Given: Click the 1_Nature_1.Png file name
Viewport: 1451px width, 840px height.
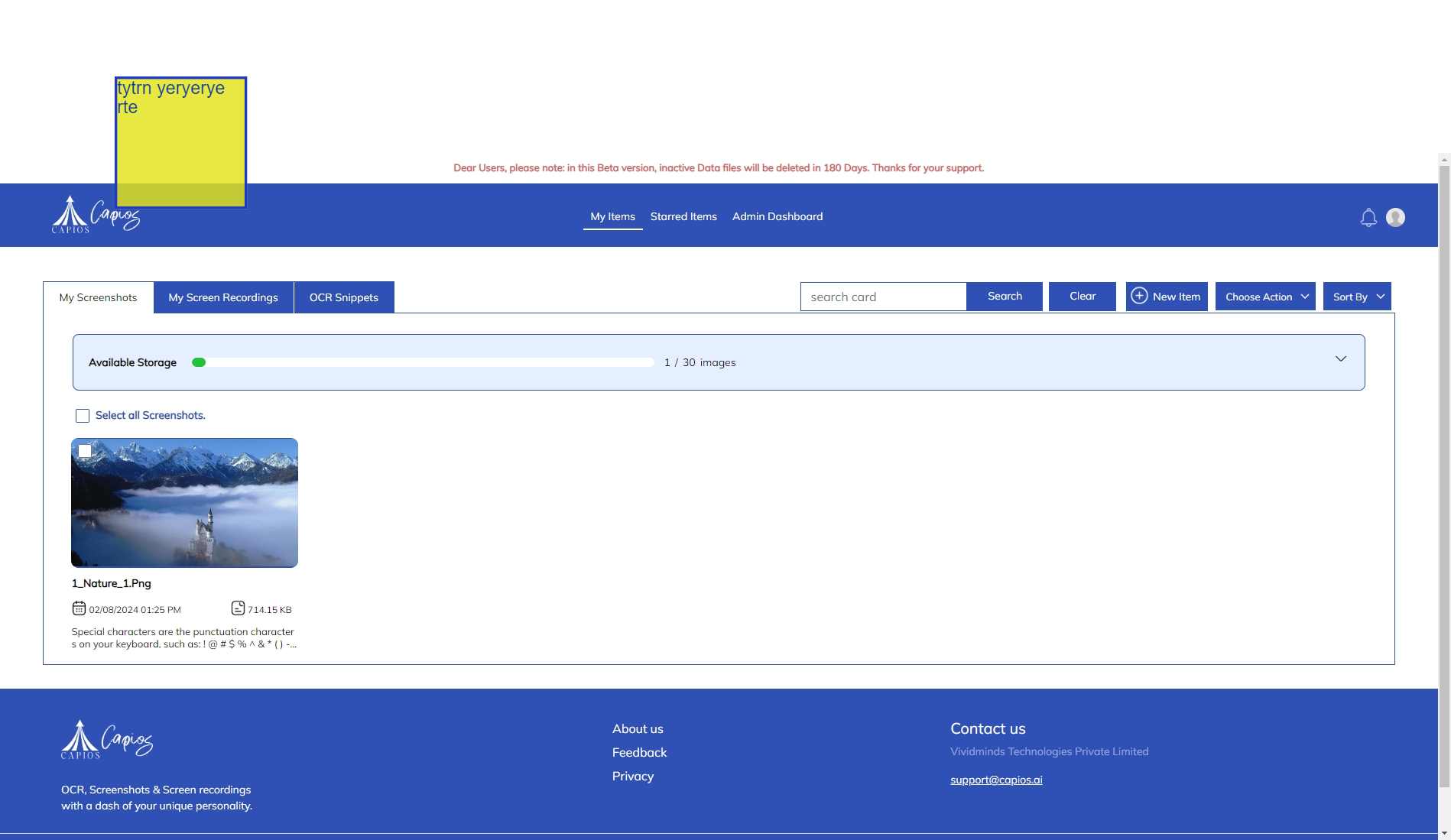Looking at the screenshot, I should (112, 584).
